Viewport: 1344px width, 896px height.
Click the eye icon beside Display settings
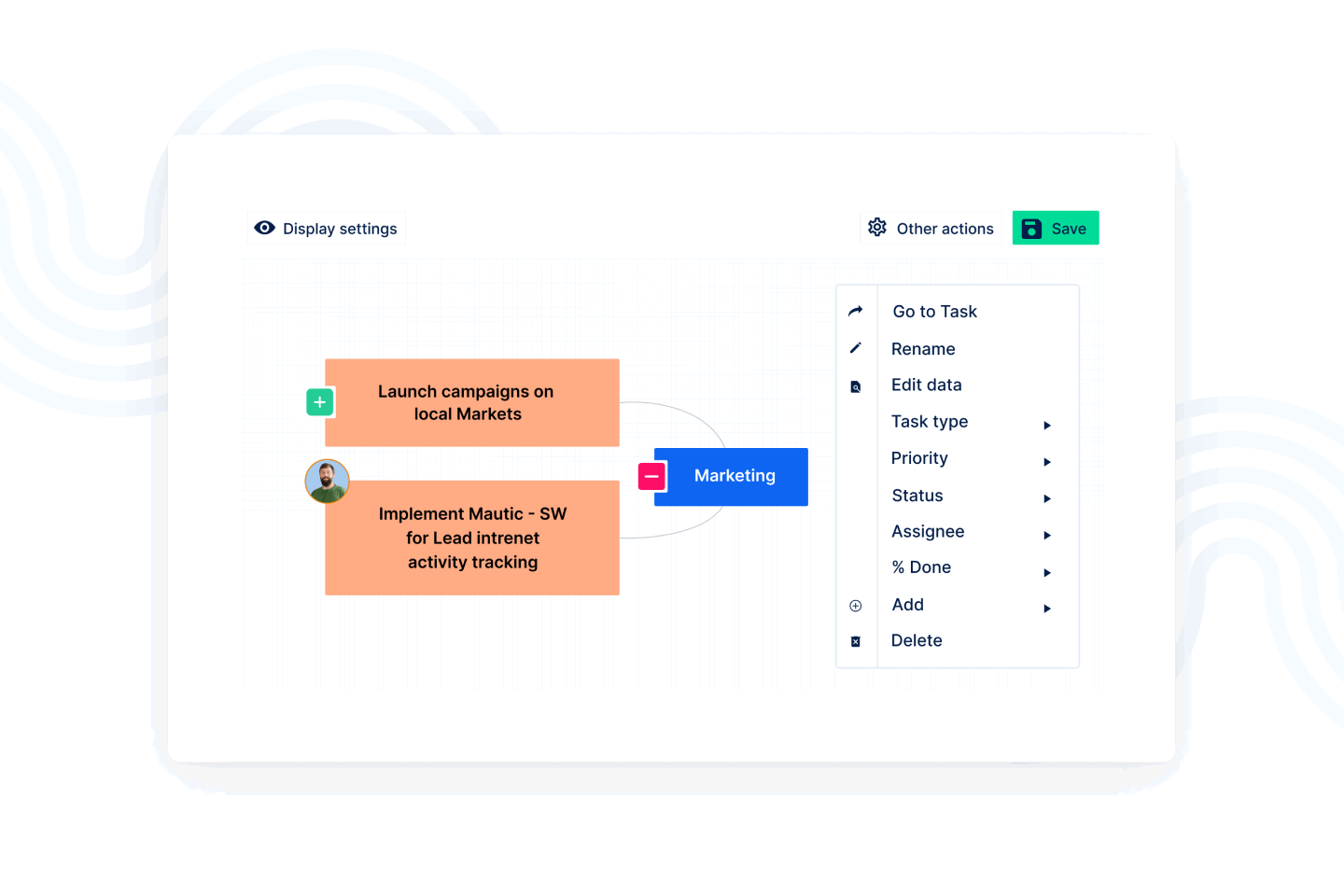point(265,228)
